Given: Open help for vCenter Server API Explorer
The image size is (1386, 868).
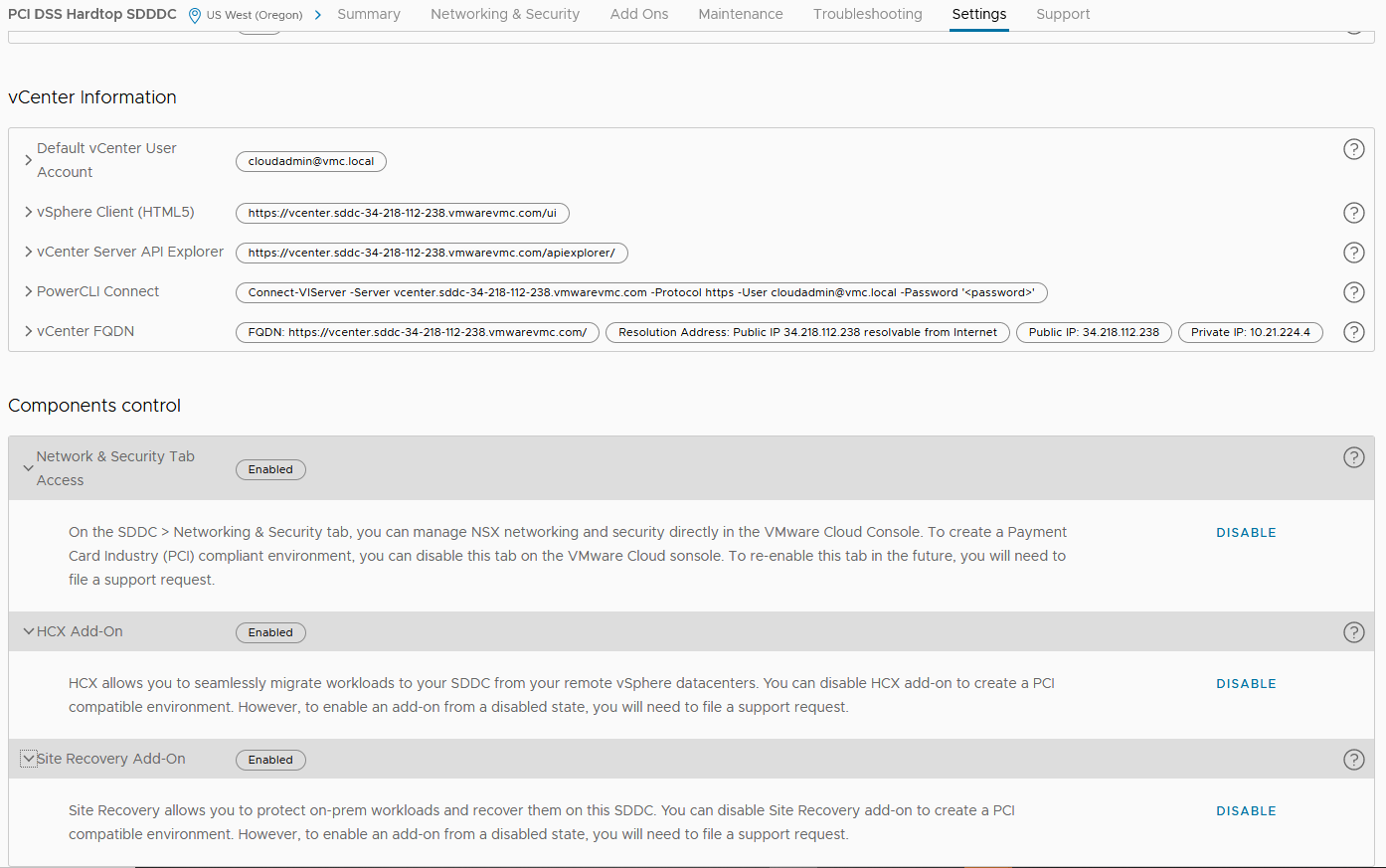Looking at the screenshot, I should click(x=1353, y=253).
